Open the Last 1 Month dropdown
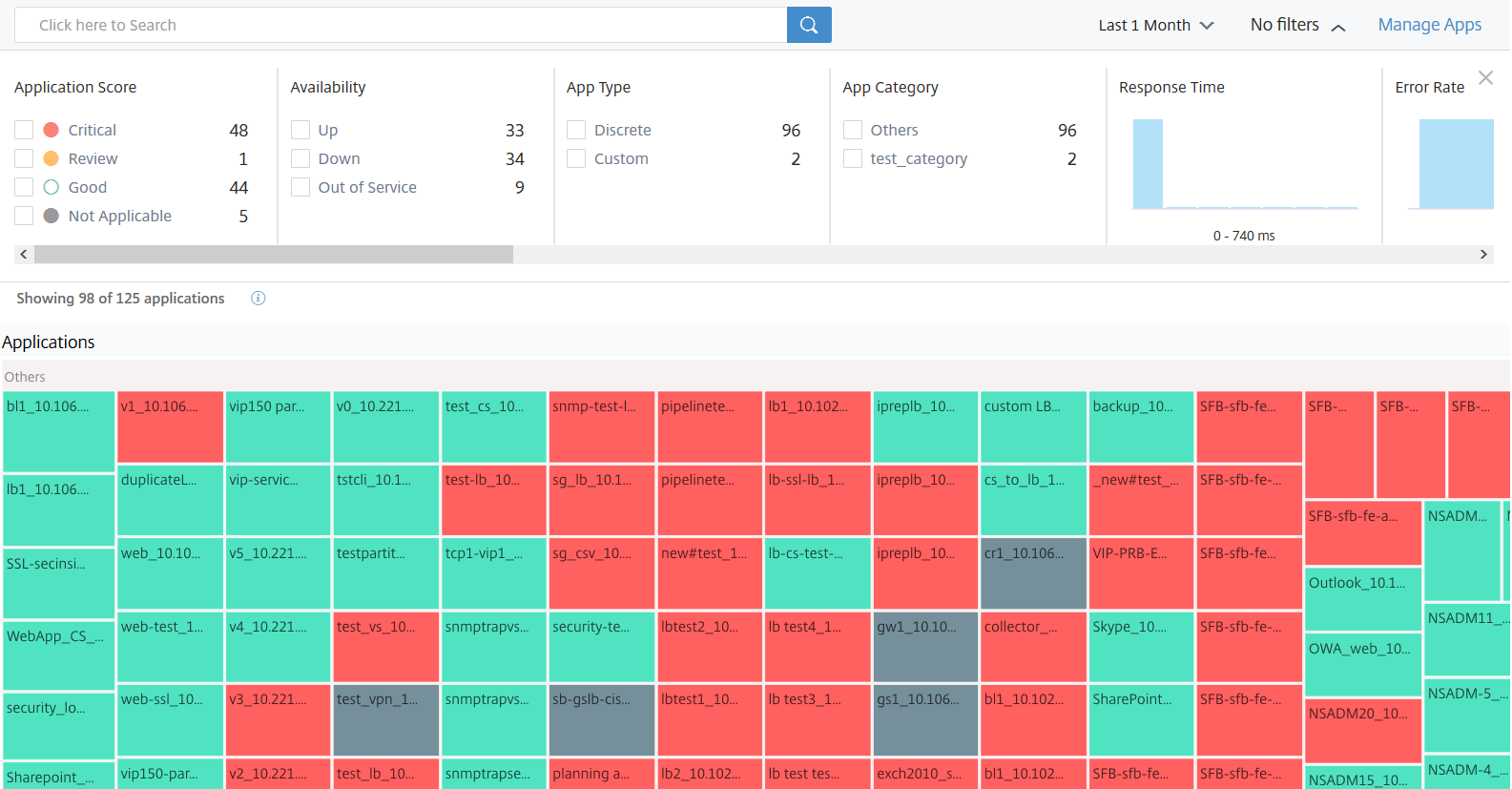This screenshot has width=1512, height=789. tap(1155, 25)
